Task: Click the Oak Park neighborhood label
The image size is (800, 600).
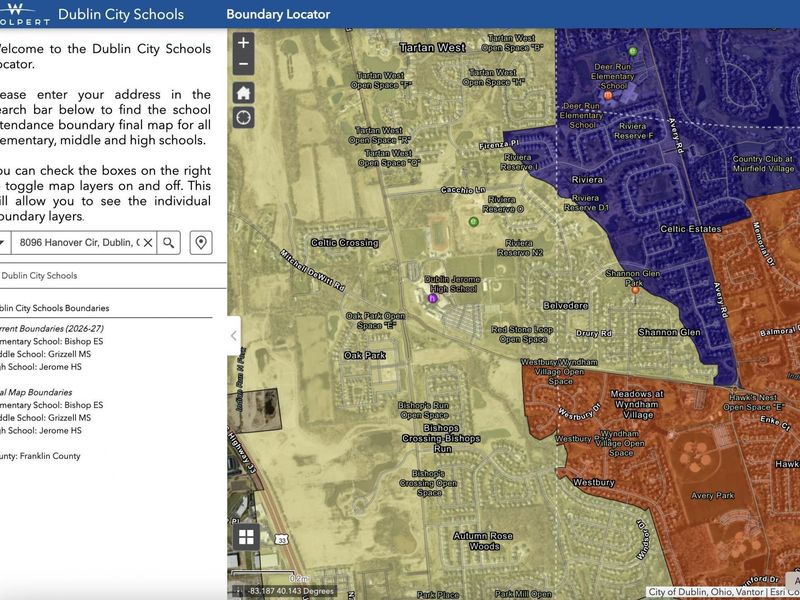Action: tap(365, 355)
